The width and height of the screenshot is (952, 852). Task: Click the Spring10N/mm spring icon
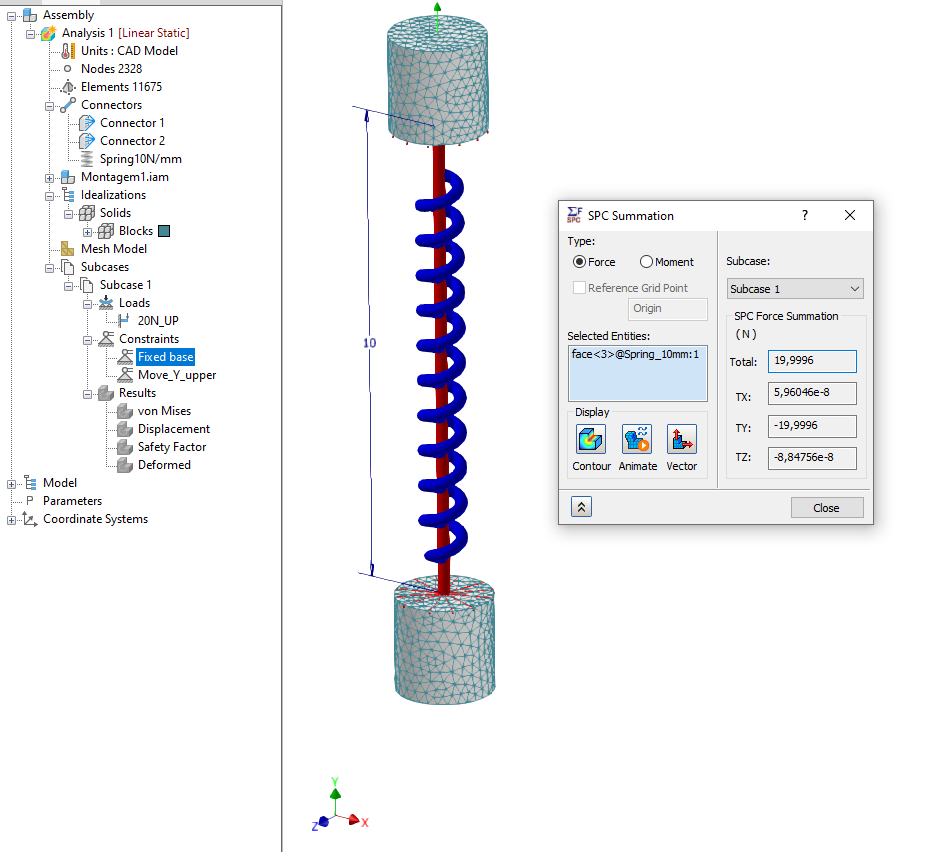coord(84,158)
